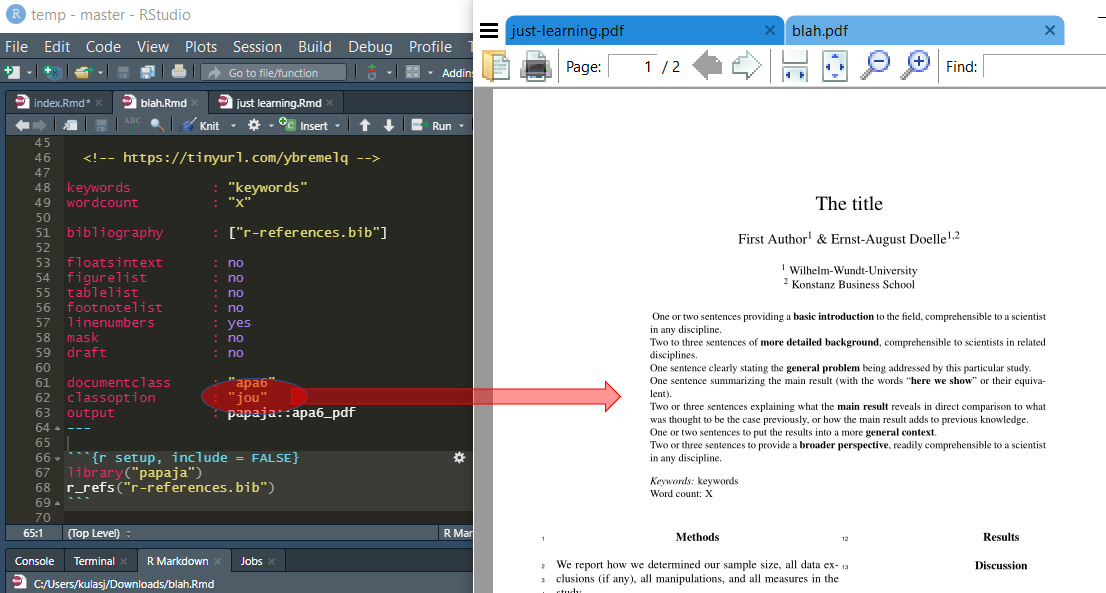The image size is (1106, 593).
Task: Open the (Top Level) section navigator
Action: tap(99, 533)
